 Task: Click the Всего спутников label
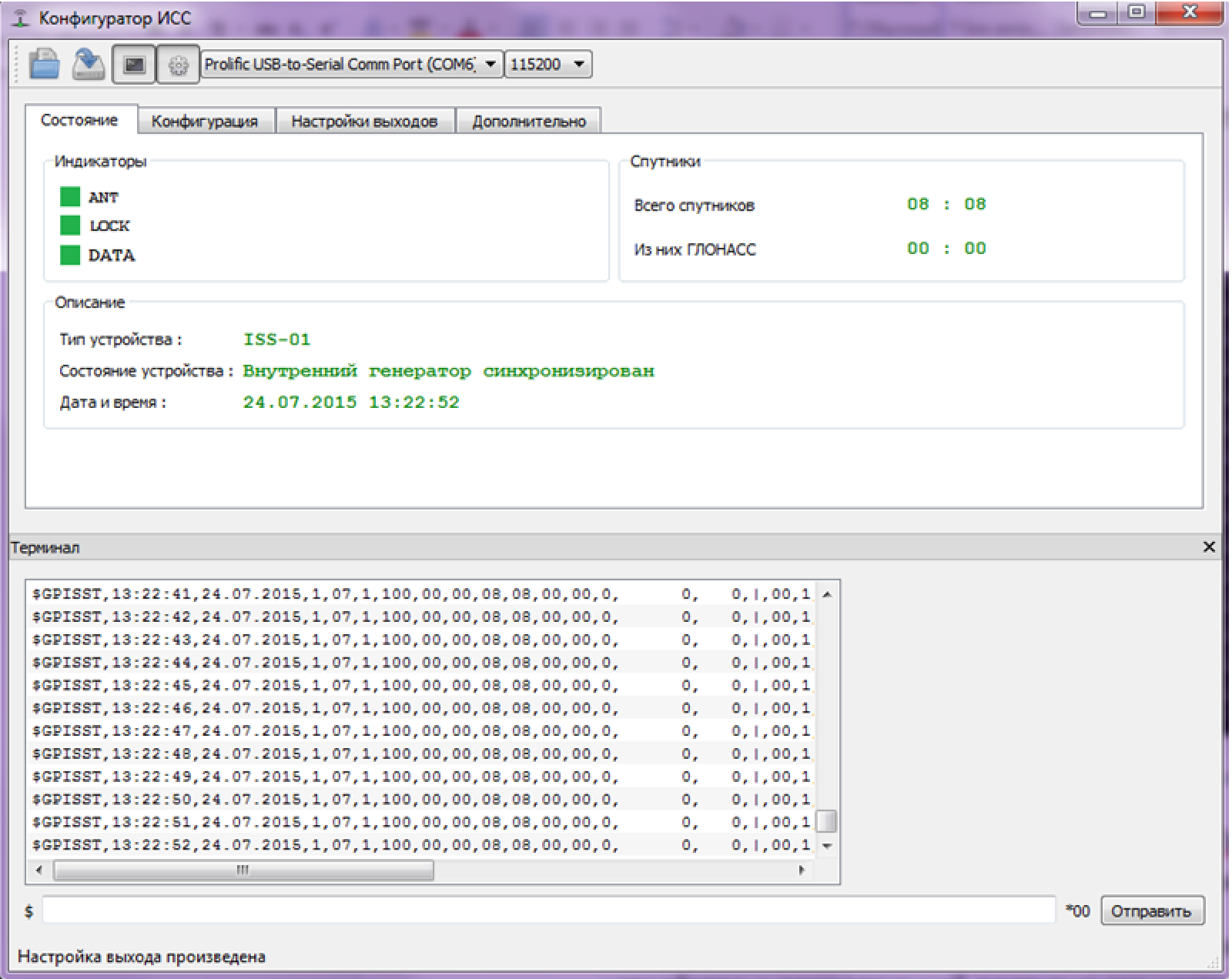pos(694,205)
